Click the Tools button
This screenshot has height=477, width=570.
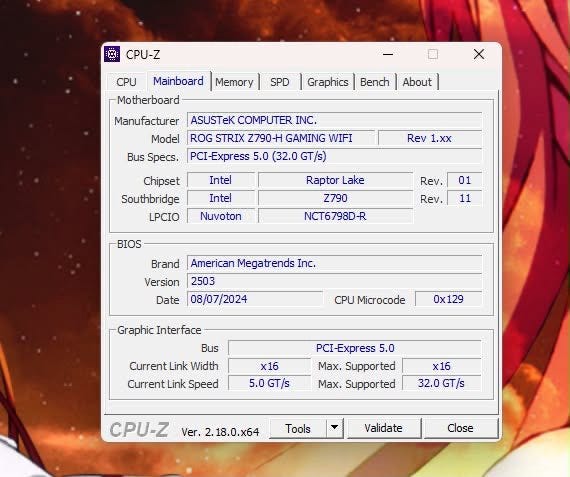pyautogui.click(x=298, y=428)
